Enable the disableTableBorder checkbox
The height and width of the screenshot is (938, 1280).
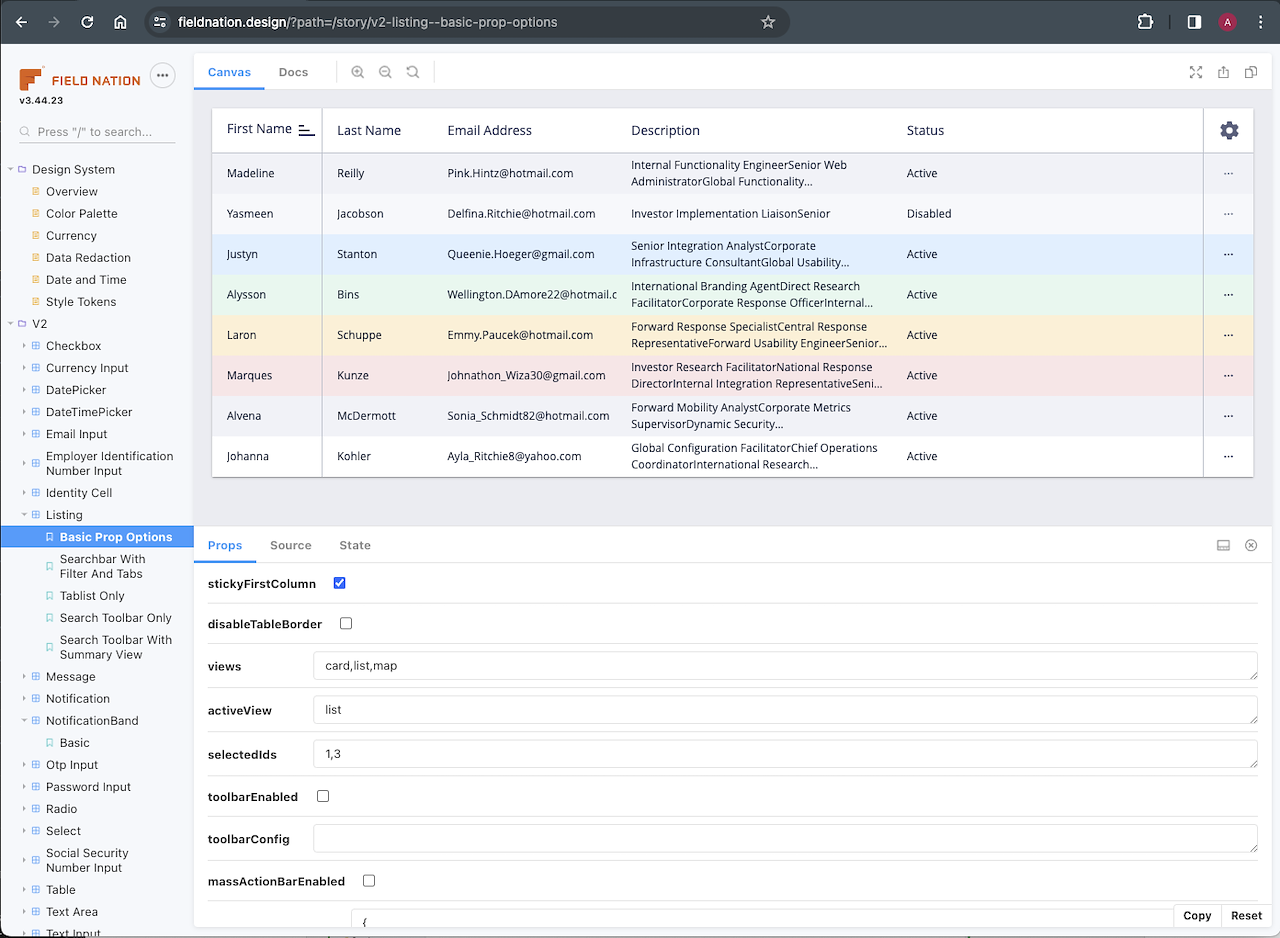point(346,623)
